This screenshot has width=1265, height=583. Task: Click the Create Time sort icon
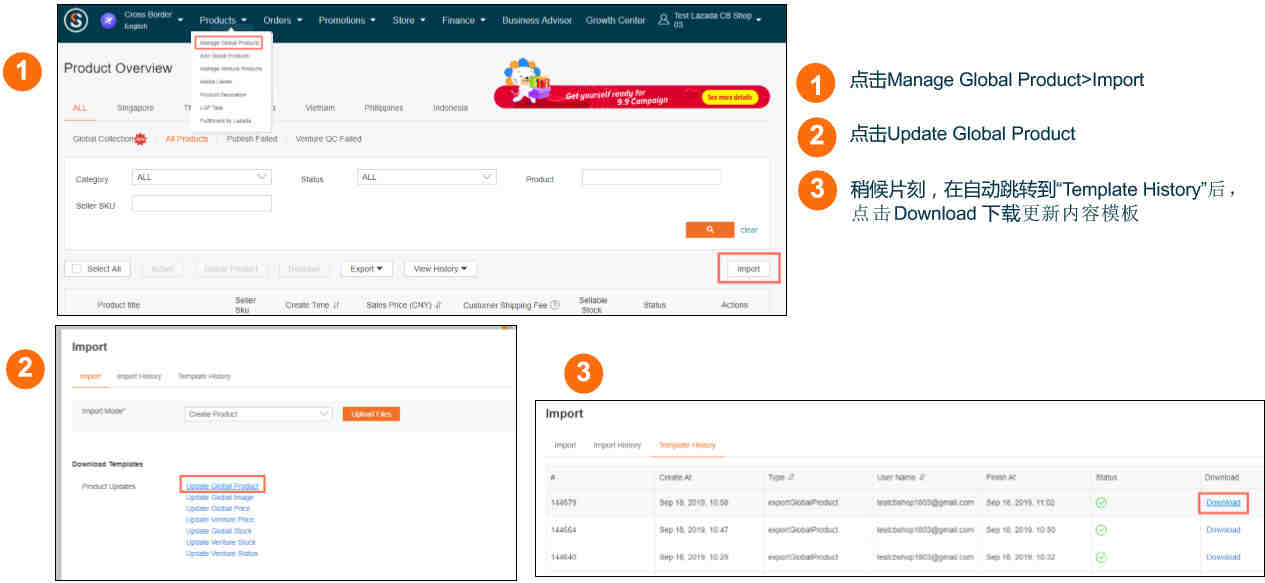tap(336, 305)
